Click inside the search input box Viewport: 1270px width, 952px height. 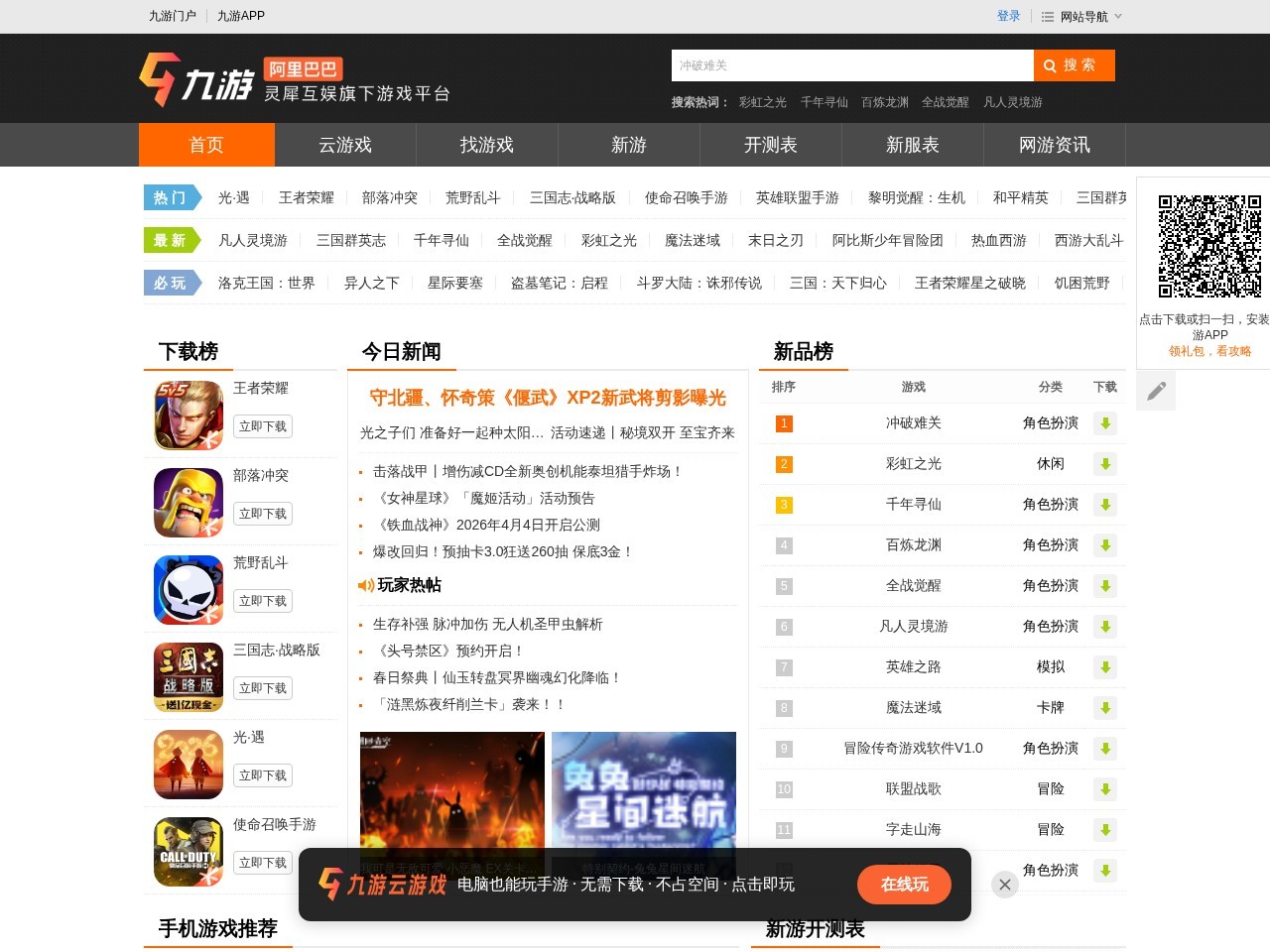coord(851,65)
